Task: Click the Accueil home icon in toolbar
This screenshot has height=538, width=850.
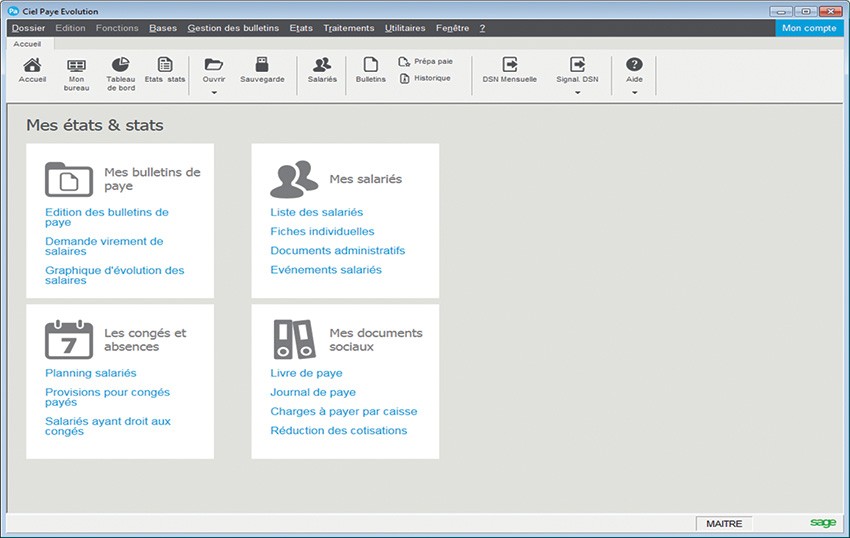Action: click(x=32, y=69)
